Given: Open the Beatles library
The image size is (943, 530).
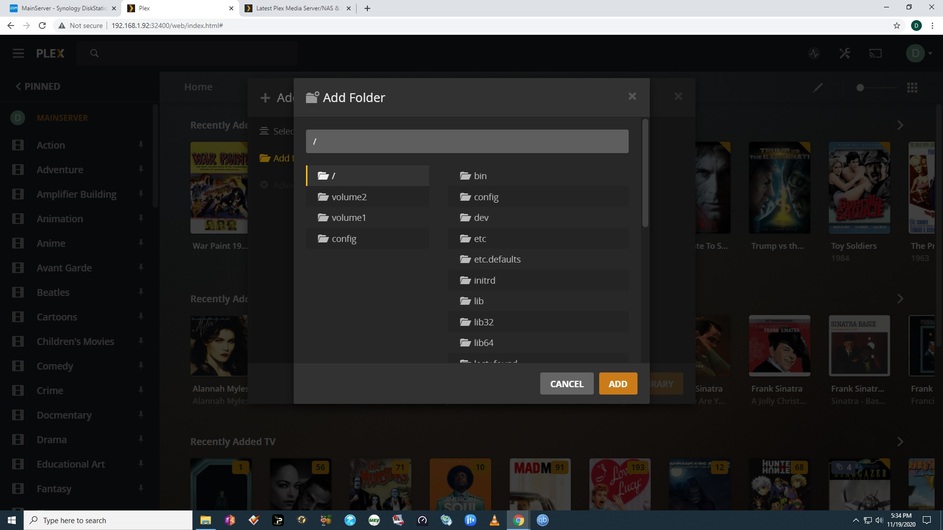Looking at the screenshot, I should (x=53, y=292).
